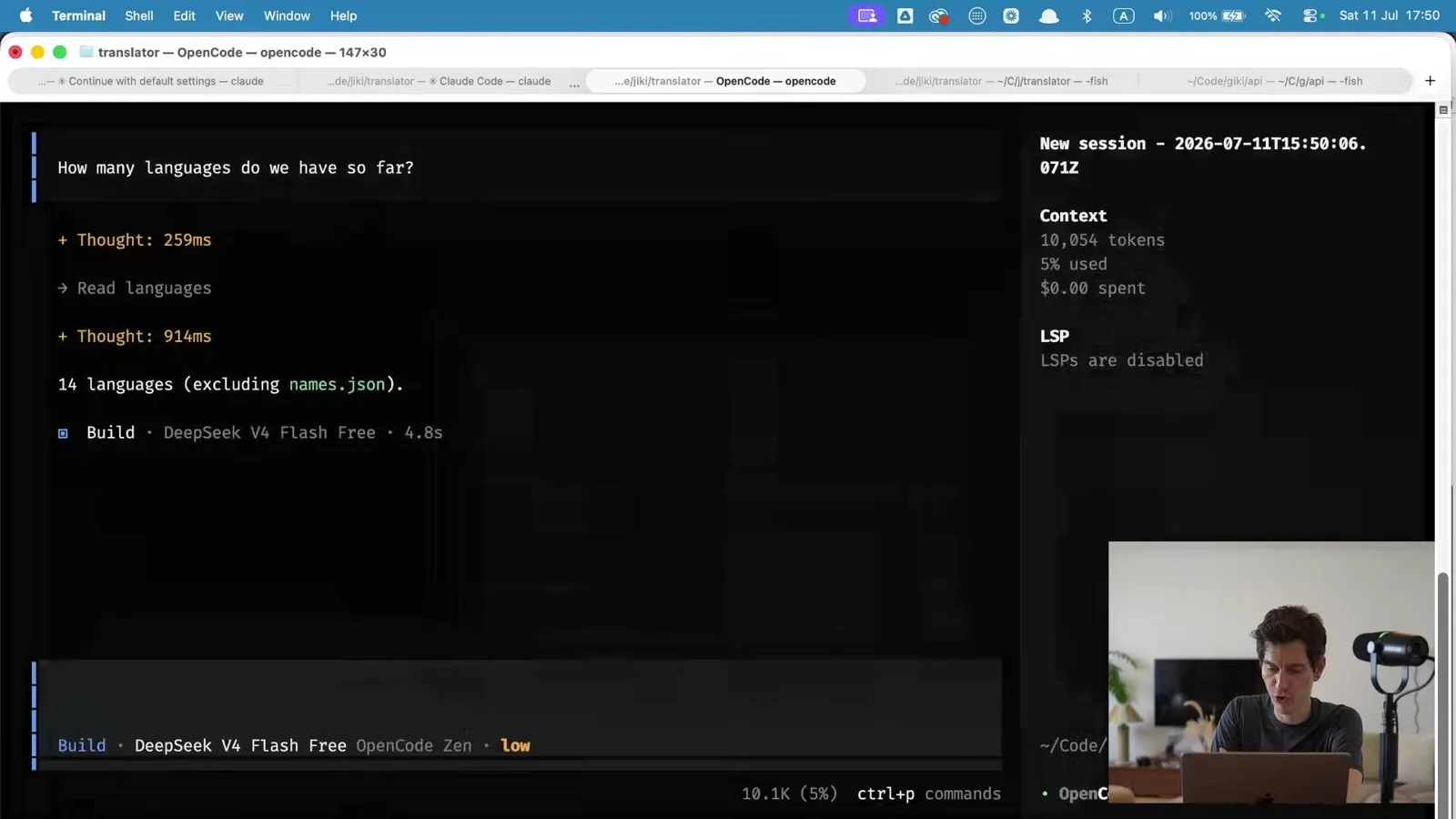Viewport: 1456px width, 819px height.
Task: Click the '$0.00 spent' text
Action: (1092, 288)
